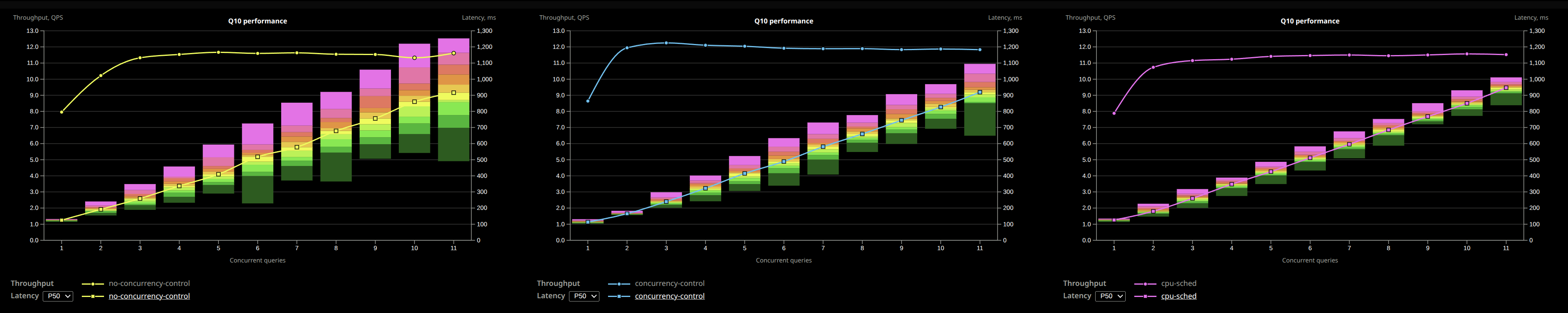
Task: Click pink circle marker icon in right chart's Throughput legend
Action: pyautogui.click(x=1145, y=284)
